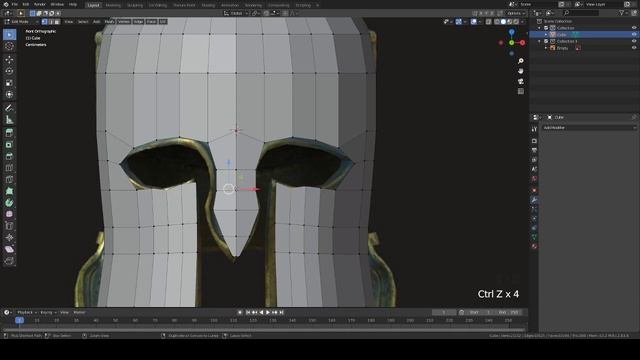The image size is (640, 360).
Task: Toggle the camera view icon
Action: (x=521, y=81)
